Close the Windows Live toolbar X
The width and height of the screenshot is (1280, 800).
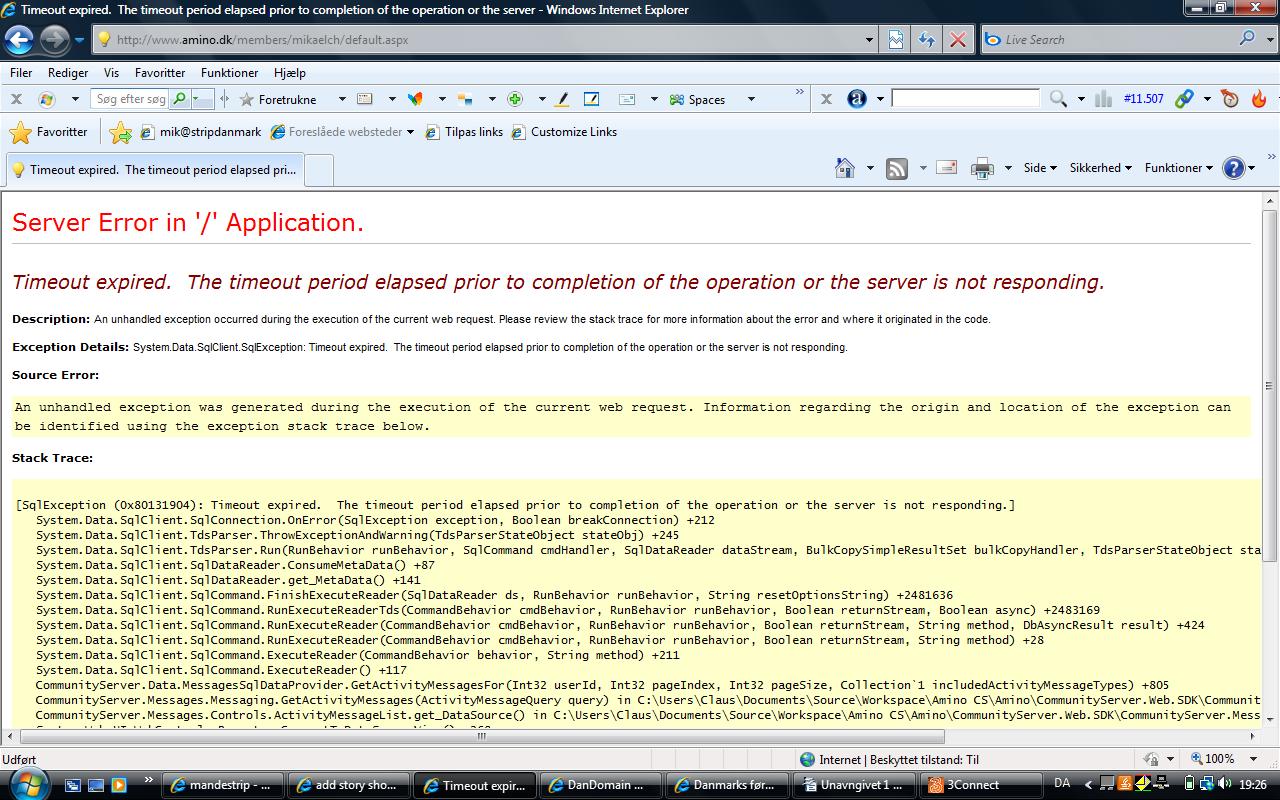pos(16,99)
